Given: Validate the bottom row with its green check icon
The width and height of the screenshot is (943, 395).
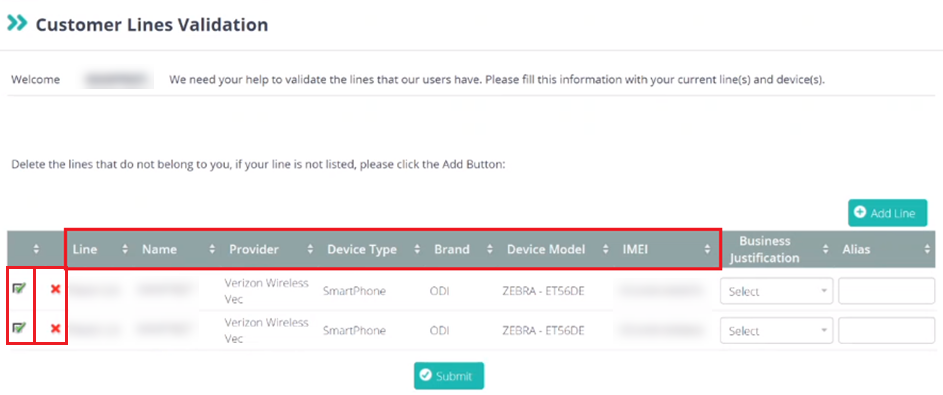Looking at the screenshot, I should pos(19,328).
